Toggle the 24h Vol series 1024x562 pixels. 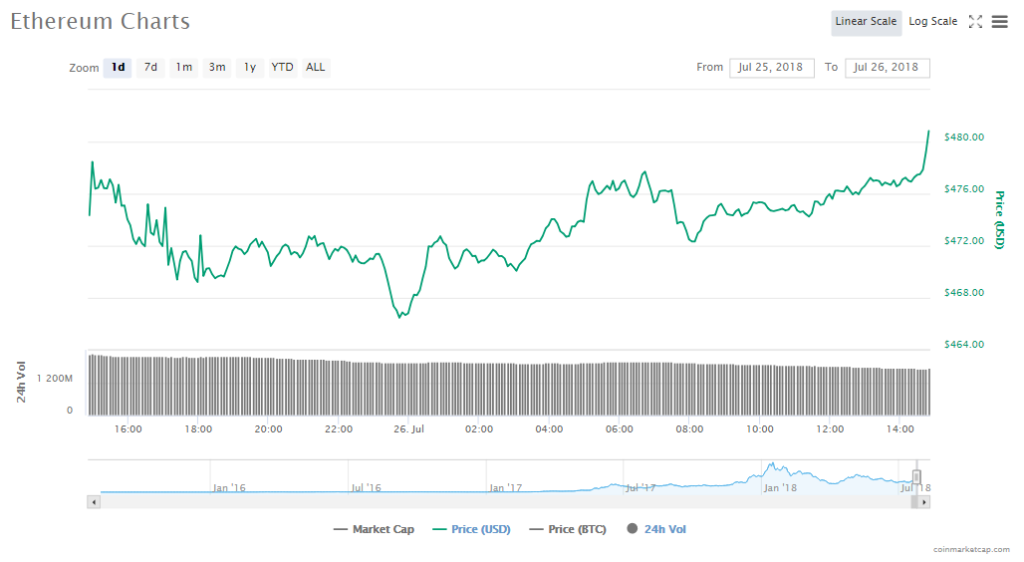click(x=657, y=529)
